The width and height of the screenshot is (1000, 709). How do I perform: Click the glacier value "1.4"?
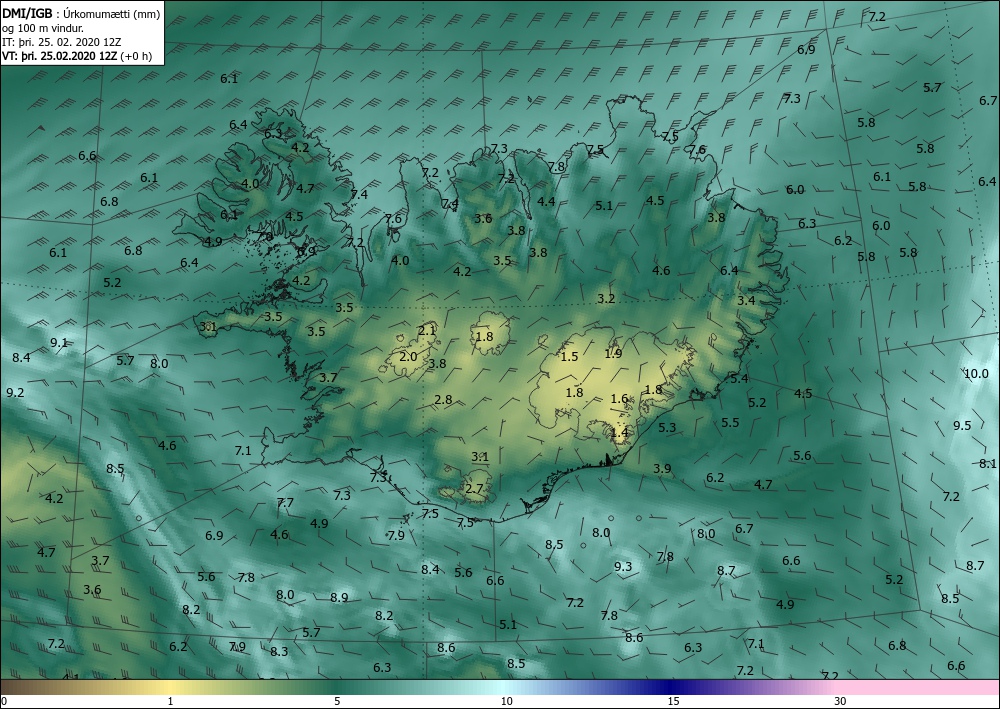tap(620, 432)
